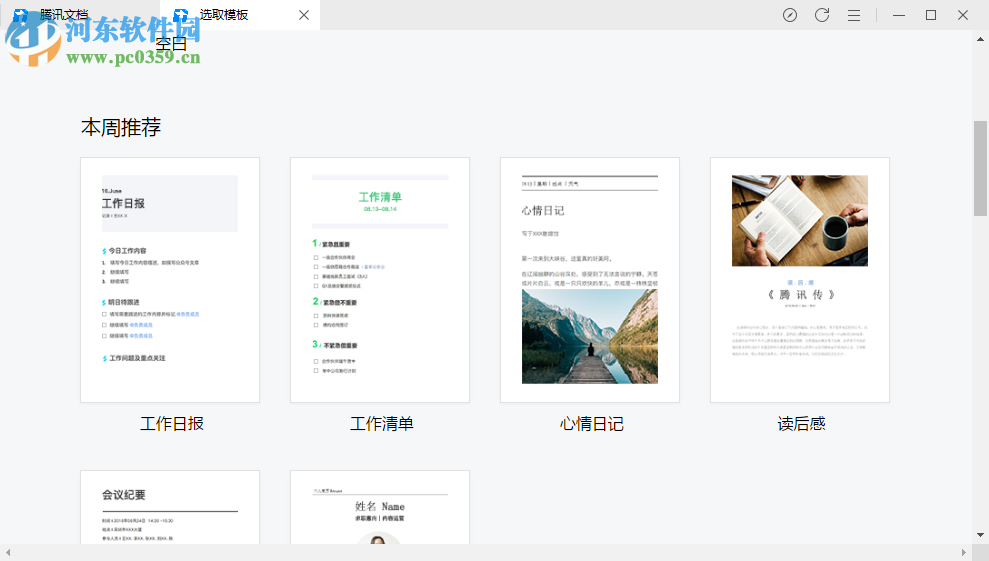Click the right arrow of the horizontal scrollbar
This screenshot has height=561, width=989.
[964, 553]
